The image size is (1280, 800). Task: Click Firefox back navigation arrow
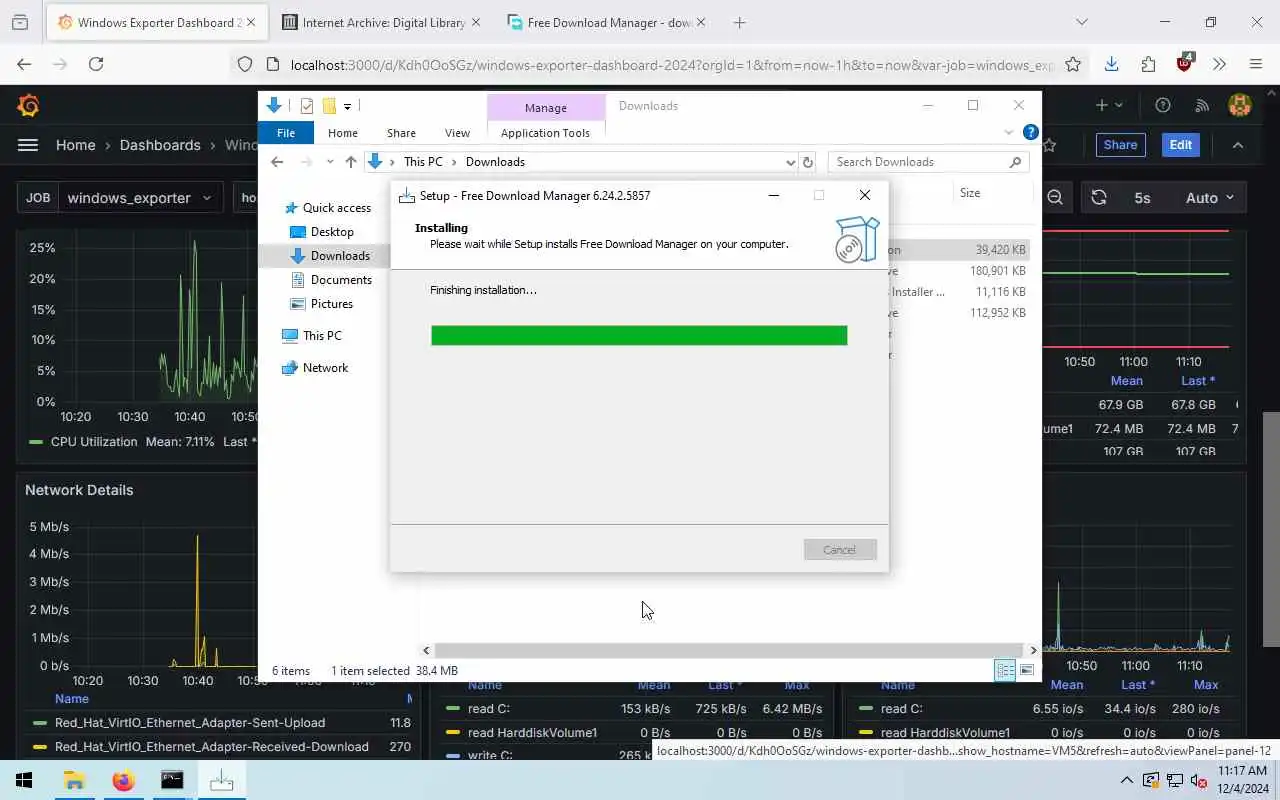click(x=24, y=64)
